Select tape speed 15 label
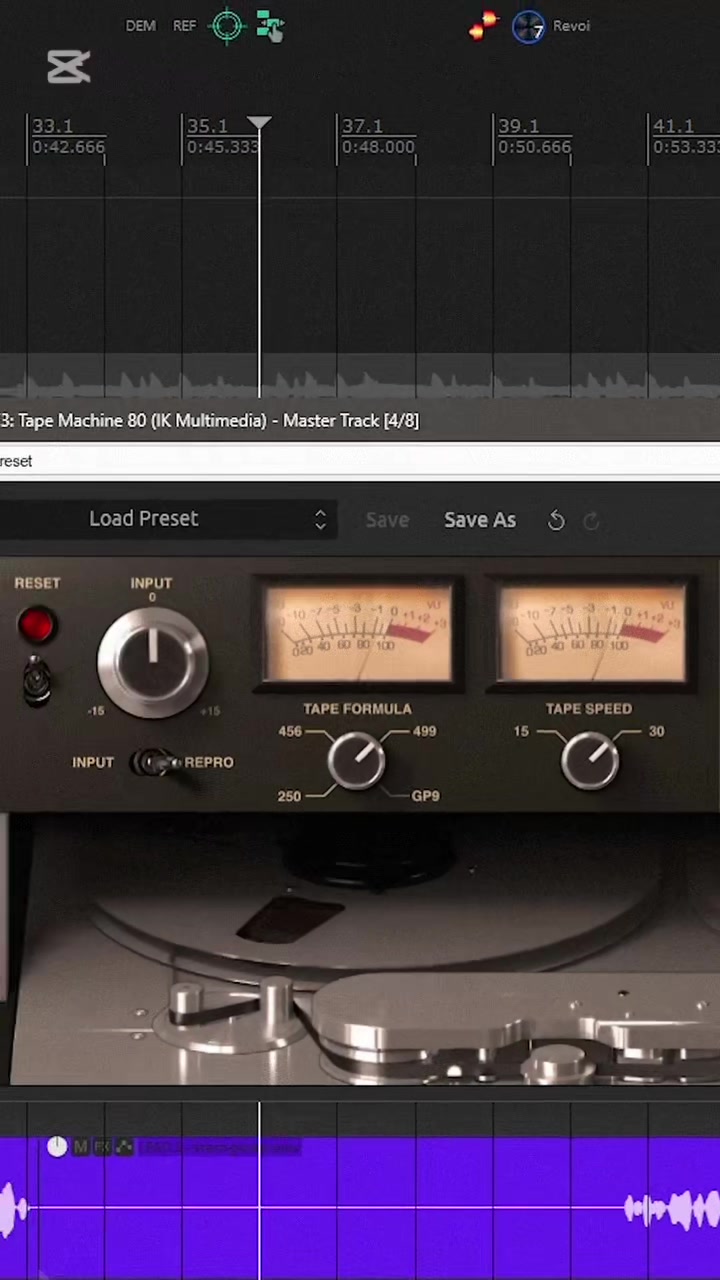 [521, 731]
